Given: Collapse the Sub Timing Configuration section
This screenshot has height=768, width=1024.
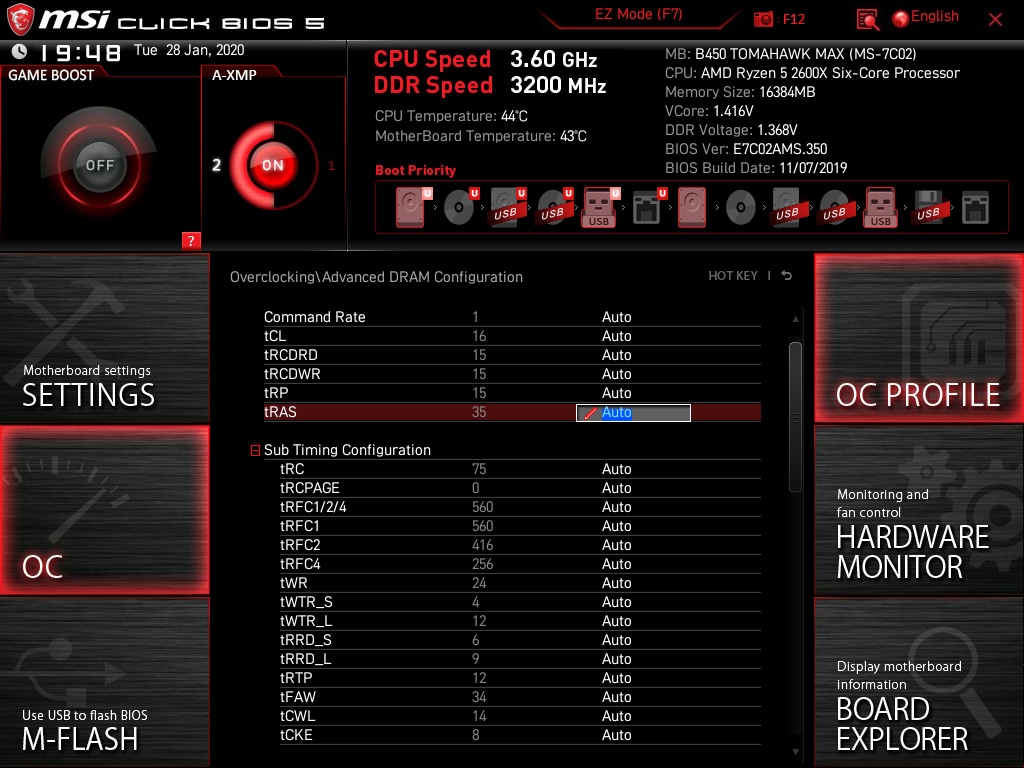Looking at the screenshot, I should point(255,450).
